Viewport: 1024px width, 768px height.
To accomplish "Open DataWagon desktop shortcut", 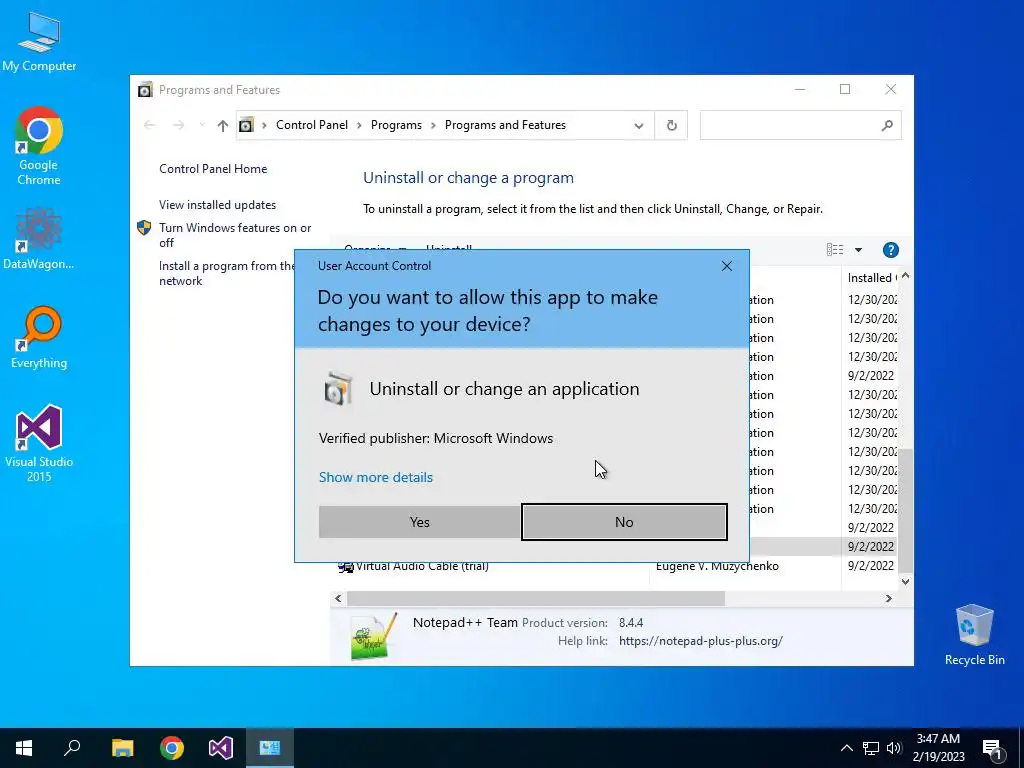I will point(39,238).
